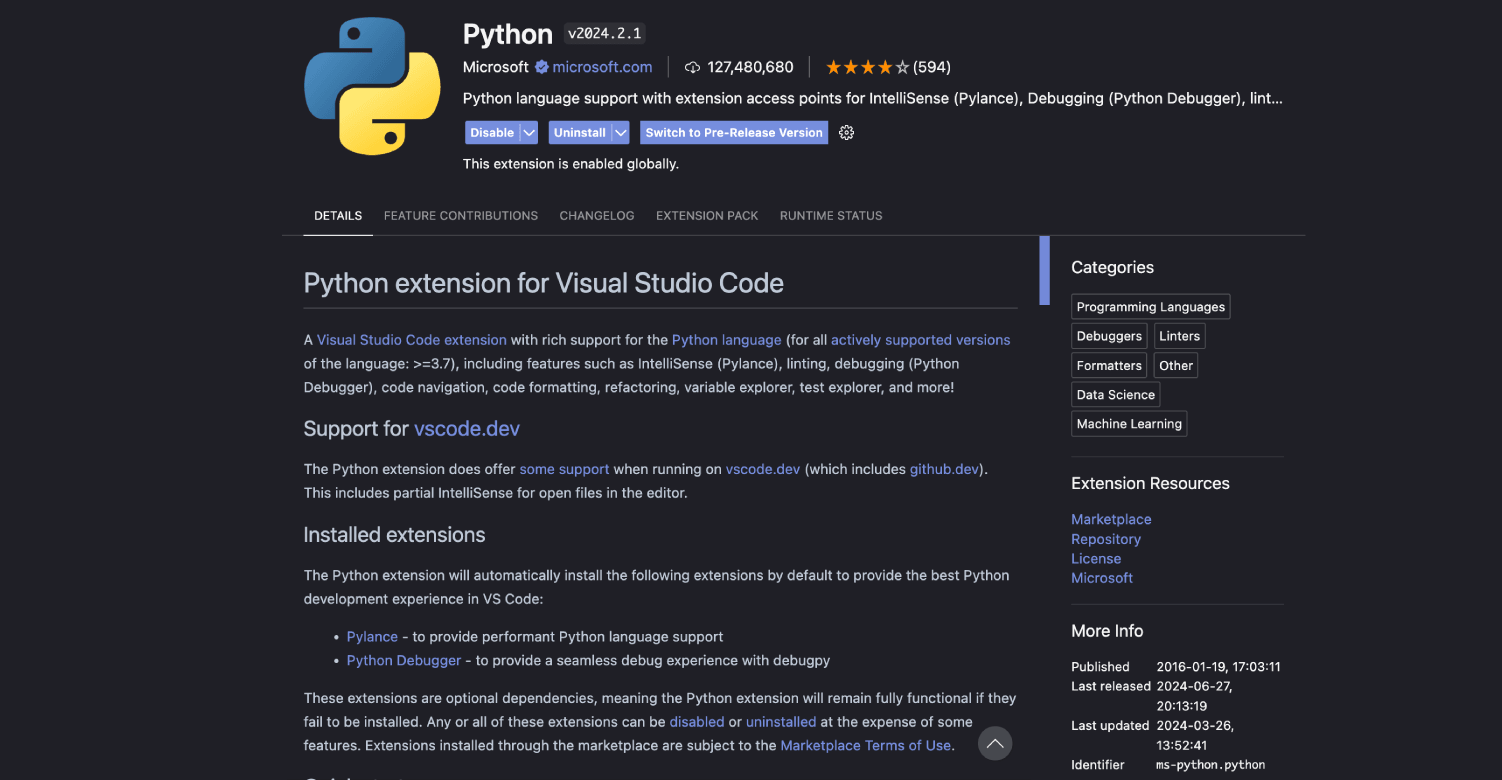Screen dimensions: 1502x780
Task: Open the Extension Pack tab
Action: point(707,216)
